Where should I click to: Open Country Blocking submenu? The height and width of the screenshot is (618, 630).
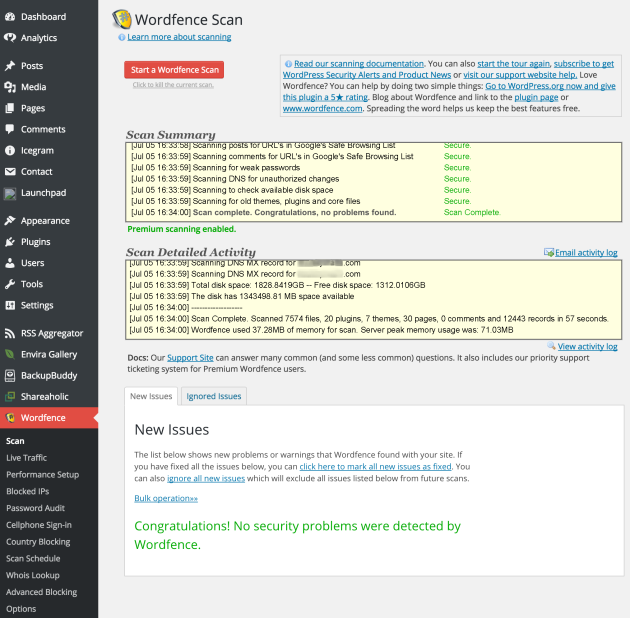(38, 542)
